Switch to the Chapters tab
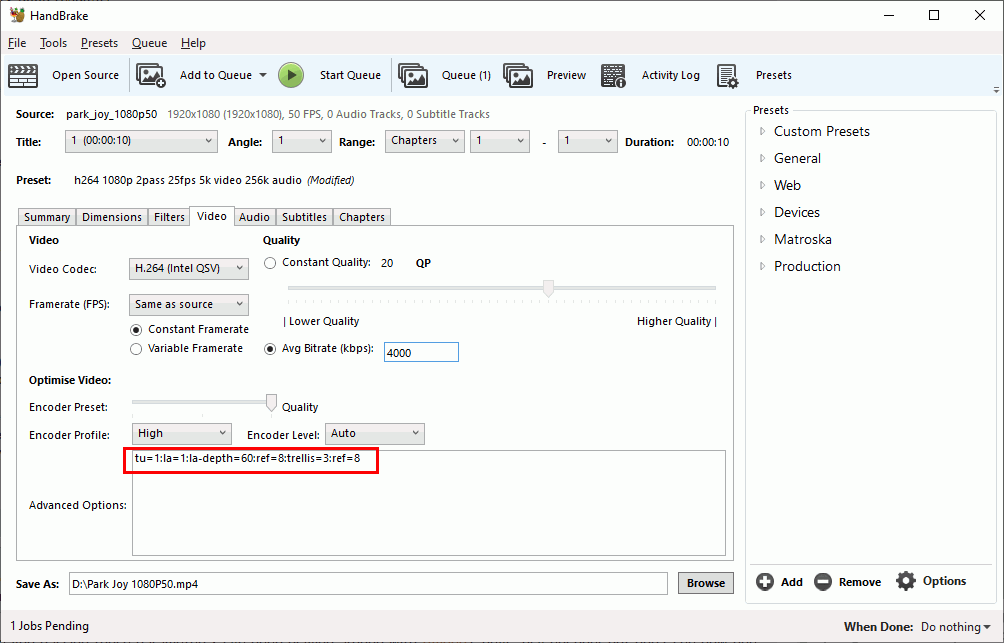 pyautogui.click(x=362, y=217)
